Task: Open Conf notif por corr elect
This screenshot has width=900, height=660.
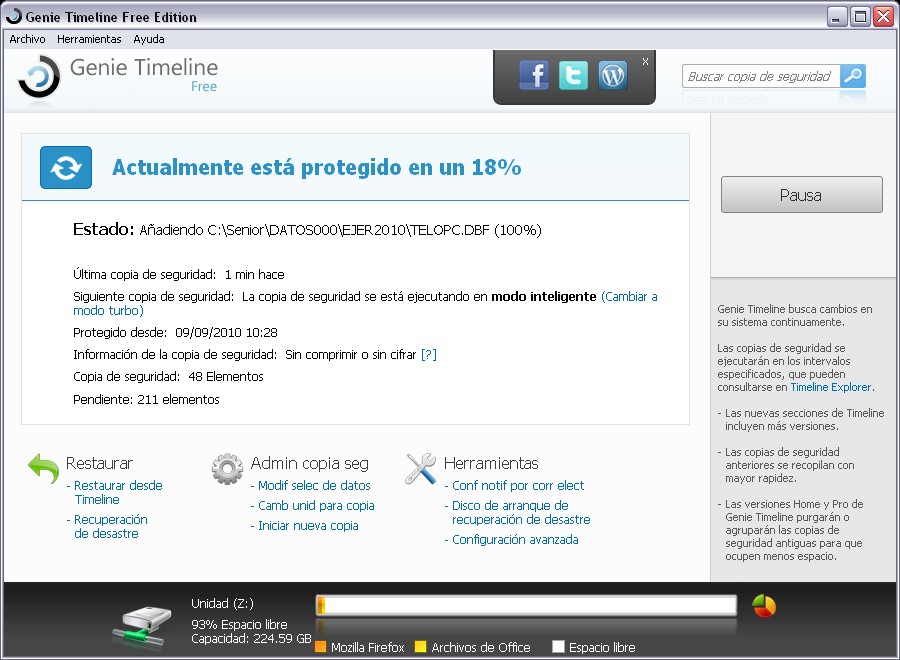Action: [518, 486]
